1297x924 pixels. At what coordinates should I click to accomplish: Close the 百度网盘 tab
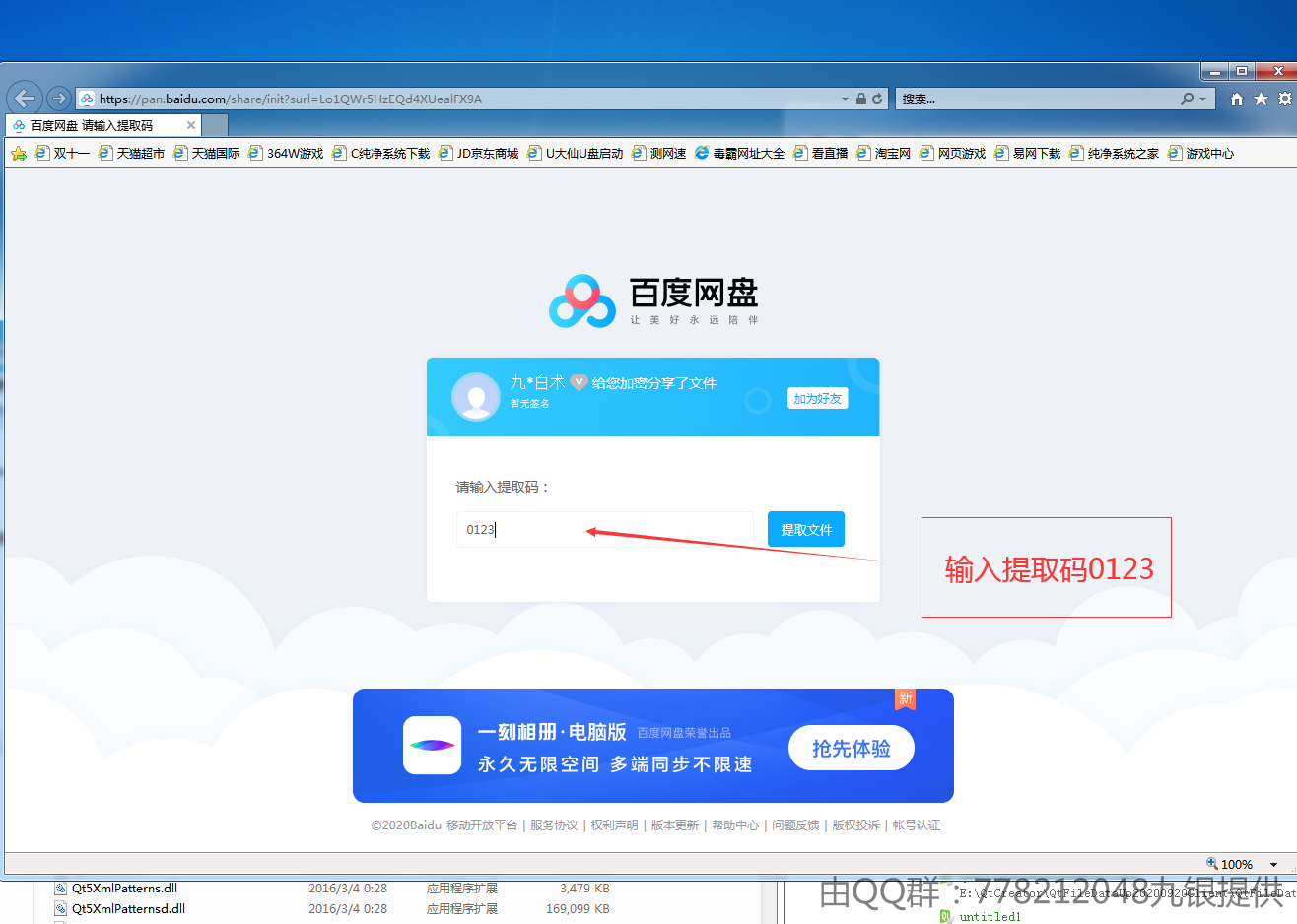[191, 125]
